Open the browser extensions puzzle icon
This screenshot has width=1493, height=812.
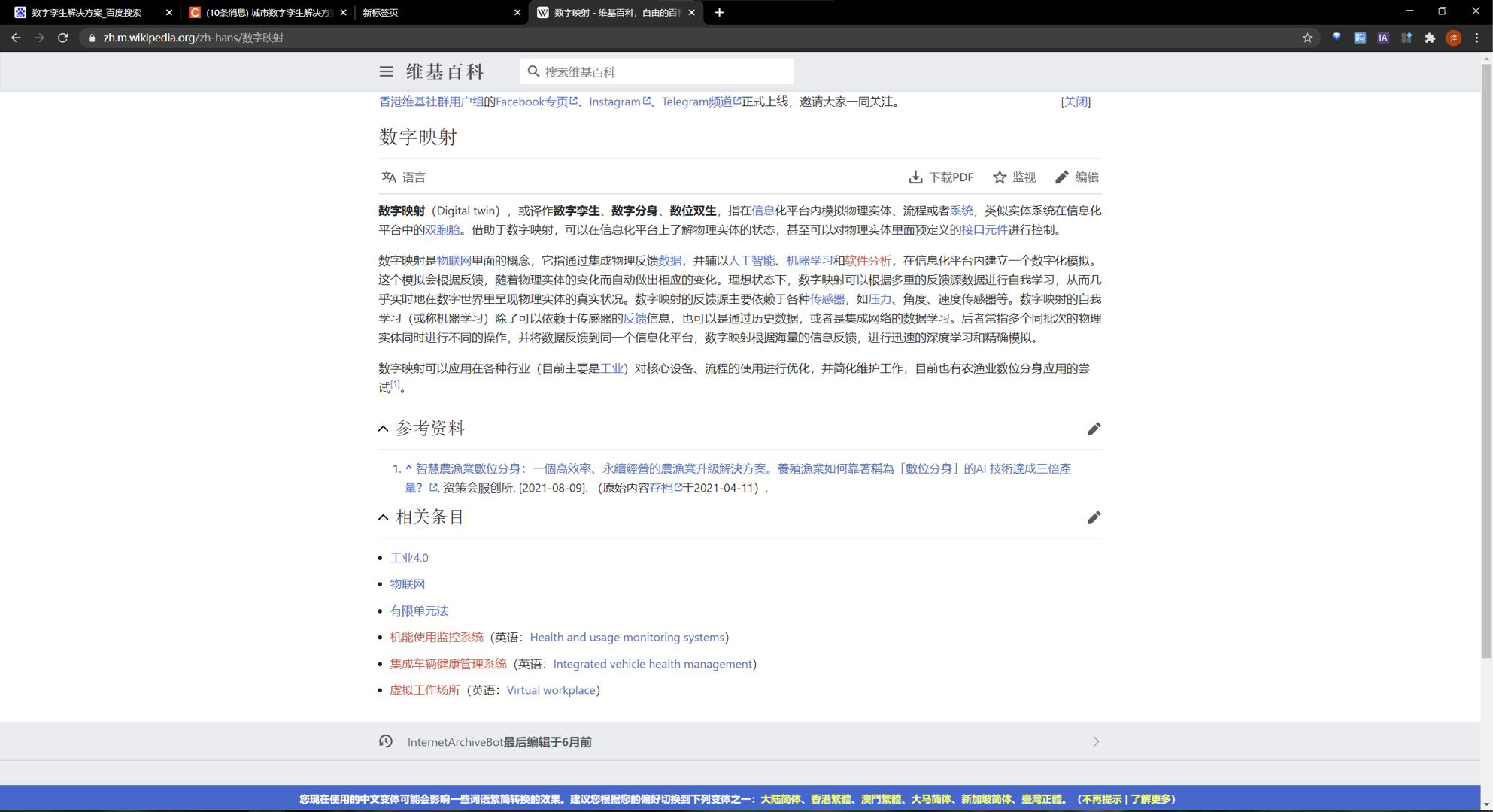1430,38
